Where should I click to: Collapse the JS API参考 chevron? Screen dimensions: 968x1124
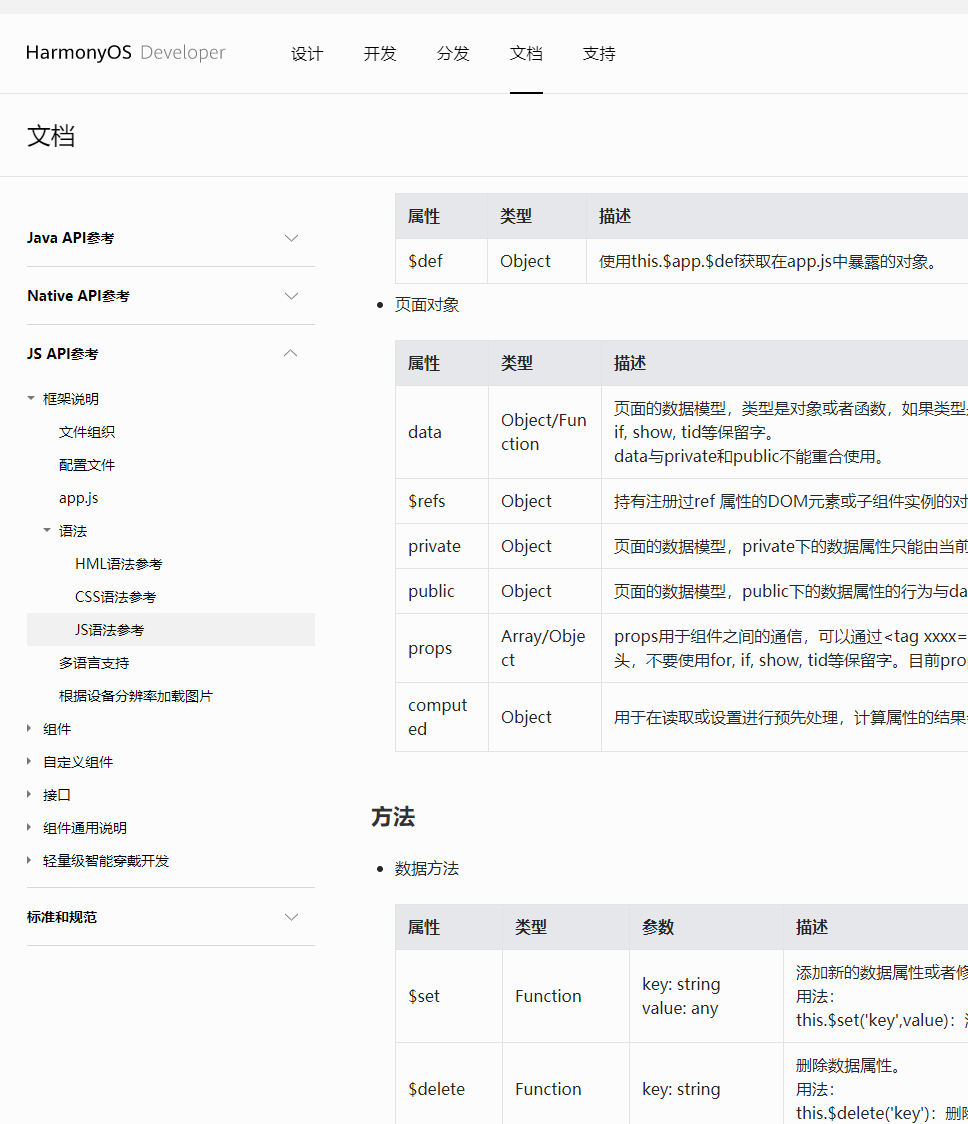tap(291, 353)
